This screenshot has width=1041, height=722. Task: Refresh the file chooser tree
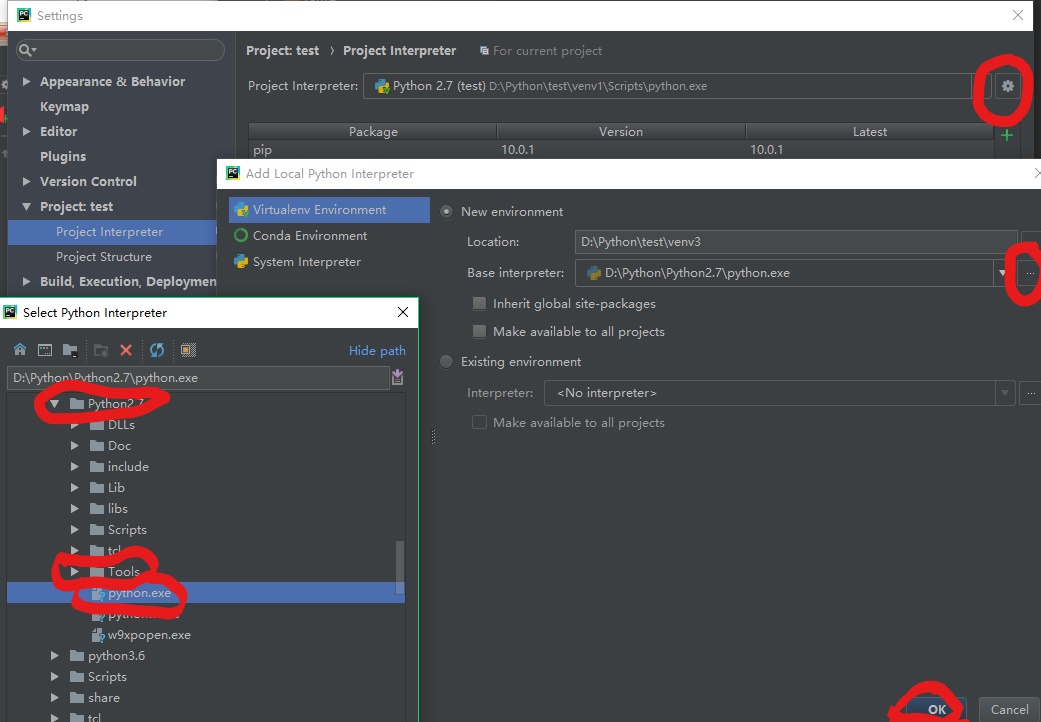[157, 350]
